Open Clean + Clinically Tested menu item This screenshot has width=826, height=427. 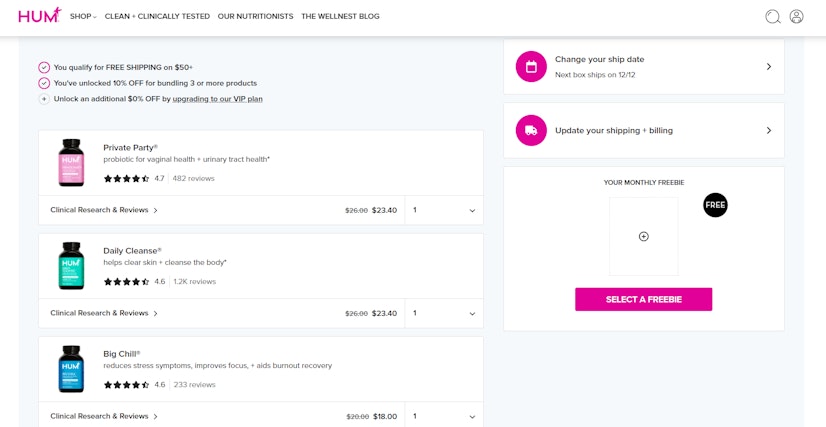(x=157, y=16)
